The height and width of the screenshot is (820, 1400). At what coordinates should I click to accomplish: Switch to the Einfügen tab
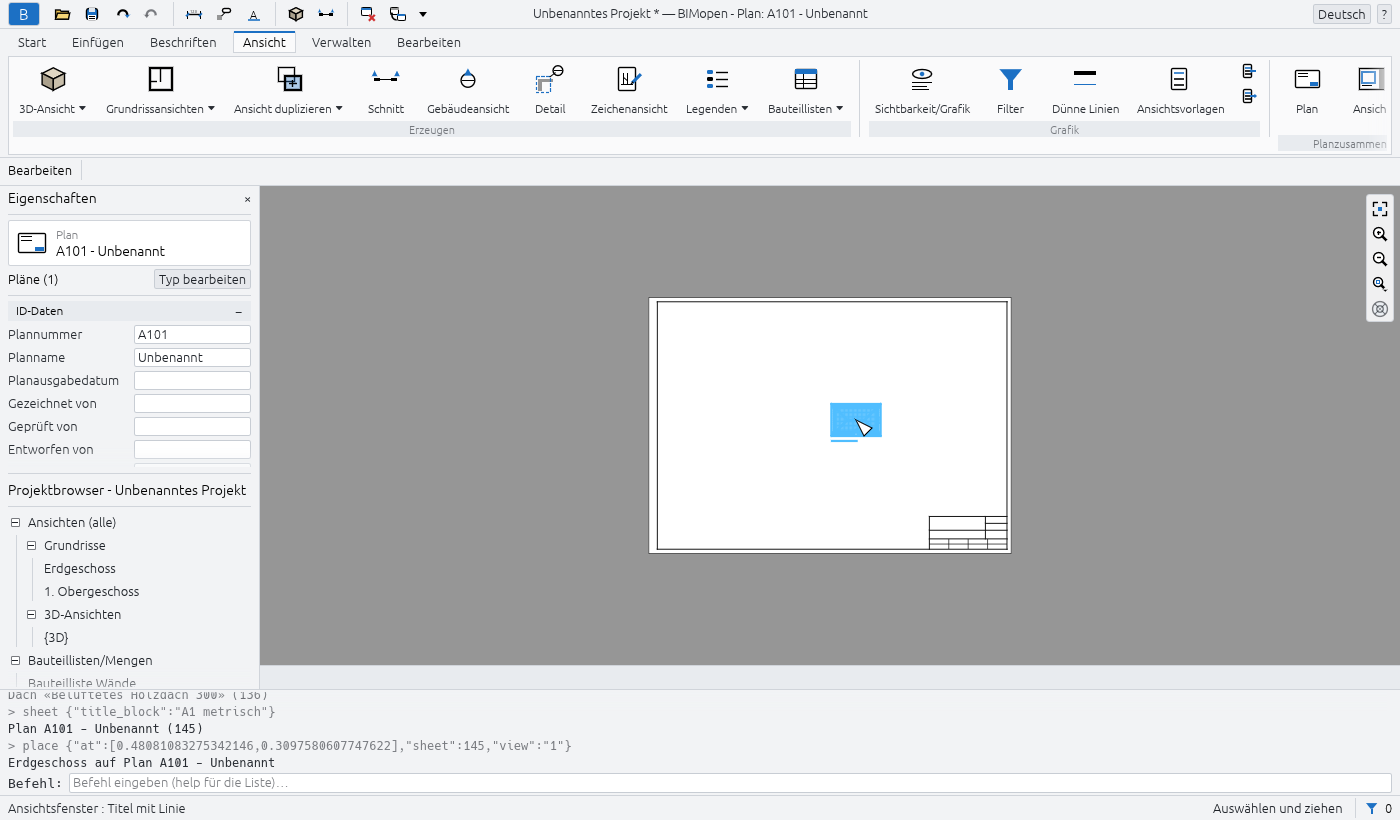tap(98, 43)
